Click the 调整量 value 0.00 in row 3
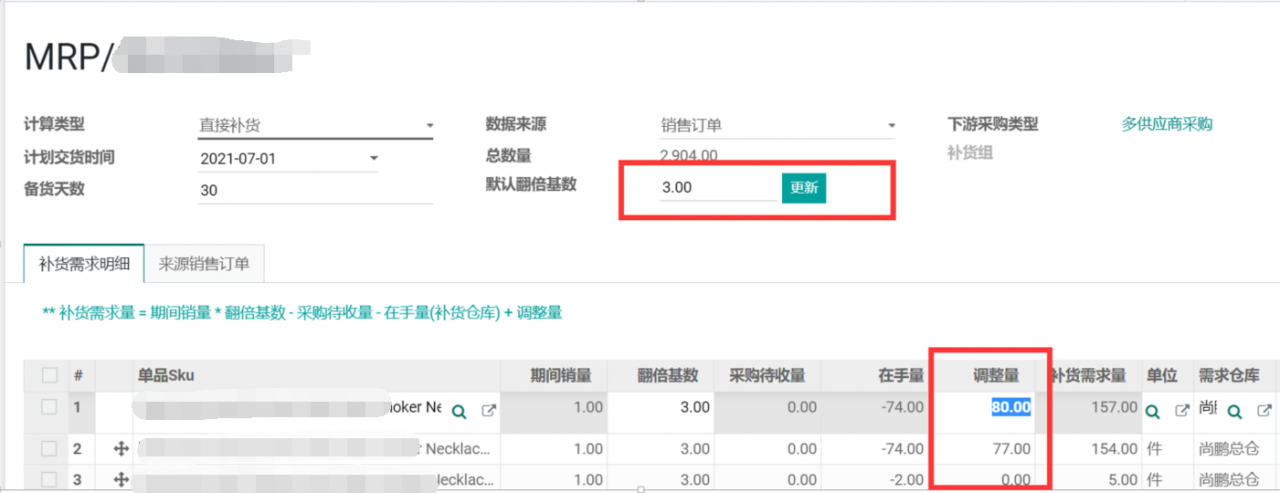 point(1016,479)
